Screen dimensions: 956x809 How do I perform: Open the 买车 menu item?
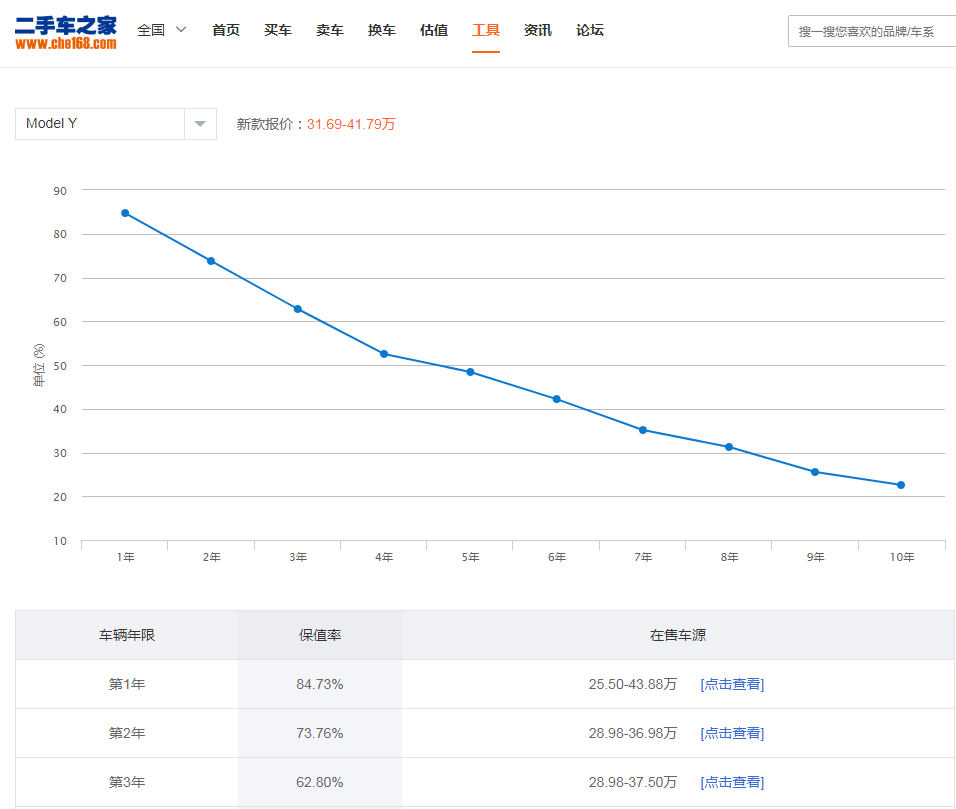click(x=277, y=30)
